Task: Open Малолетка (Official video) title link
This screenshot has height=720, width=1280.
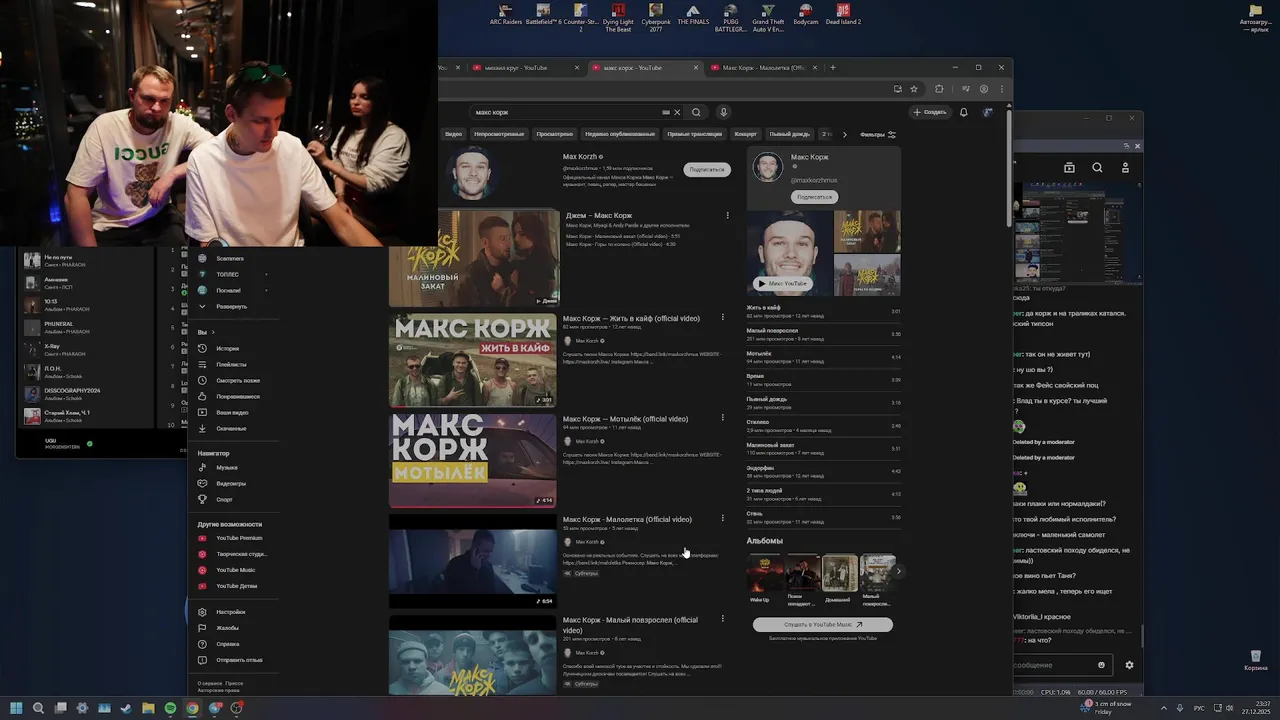Action: coord(627,519)
